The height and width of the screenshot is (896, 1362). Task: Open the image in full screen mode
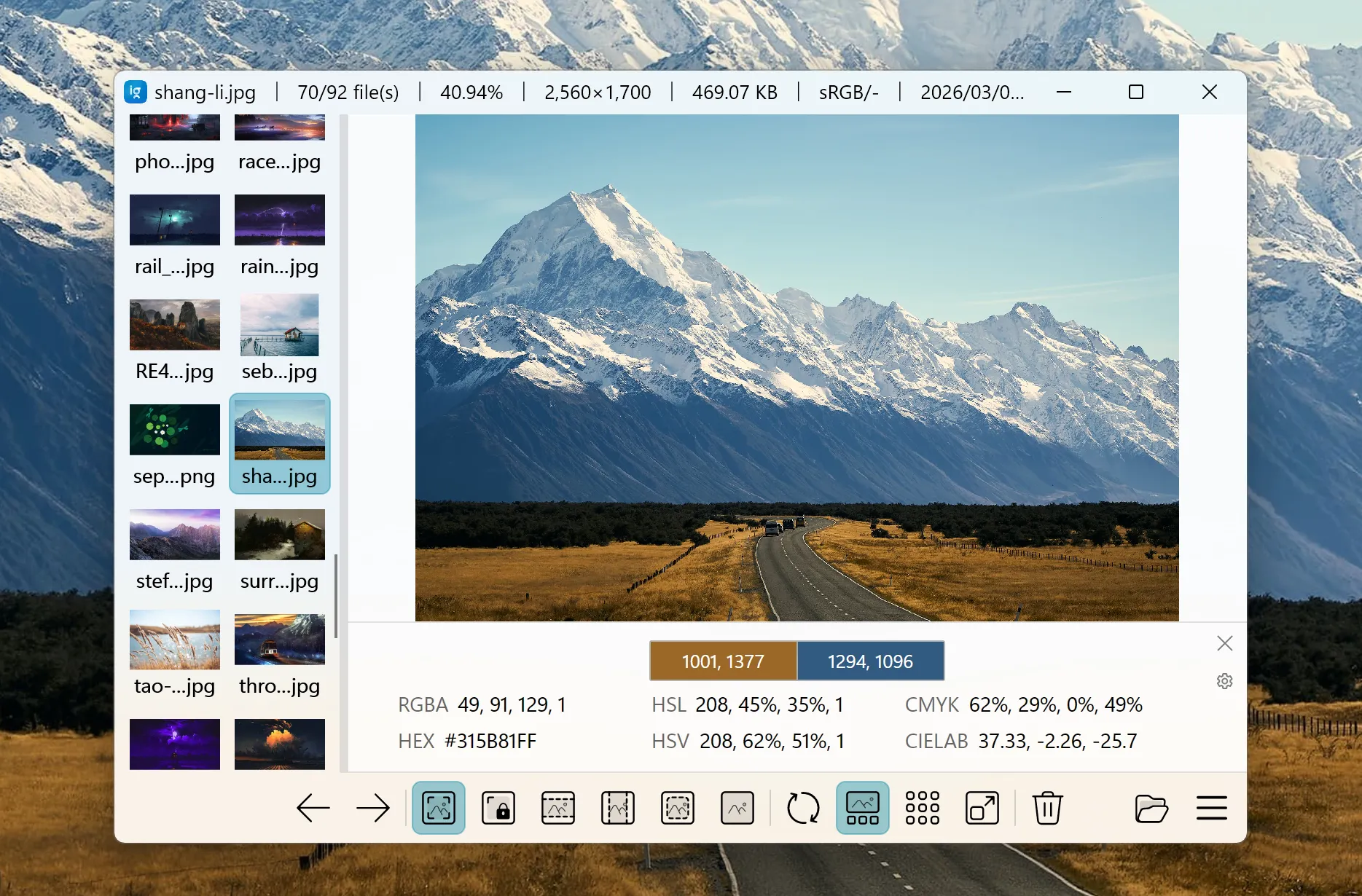(x=982, y=808)
